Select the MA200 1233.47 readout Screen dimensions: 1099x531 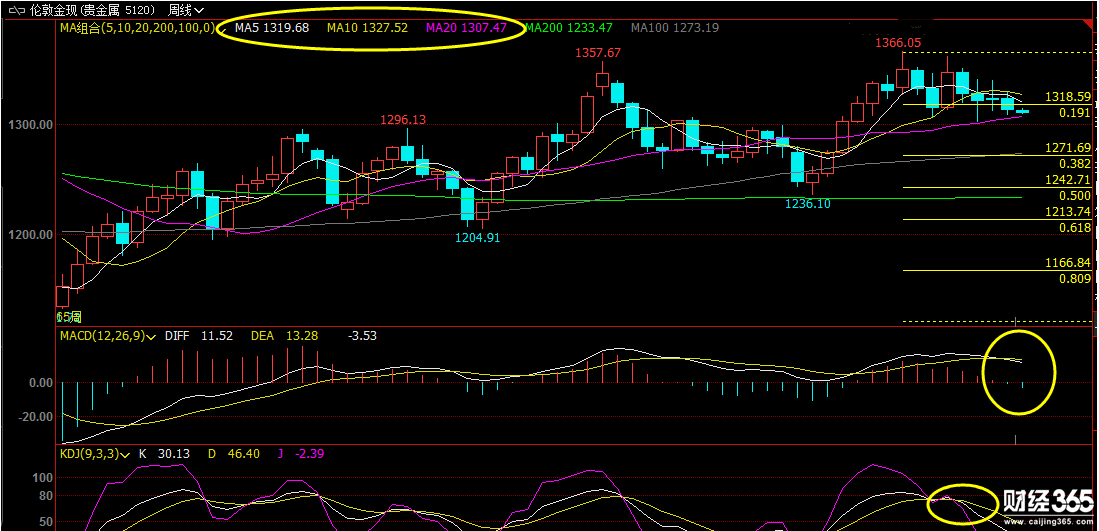(569, 28)
